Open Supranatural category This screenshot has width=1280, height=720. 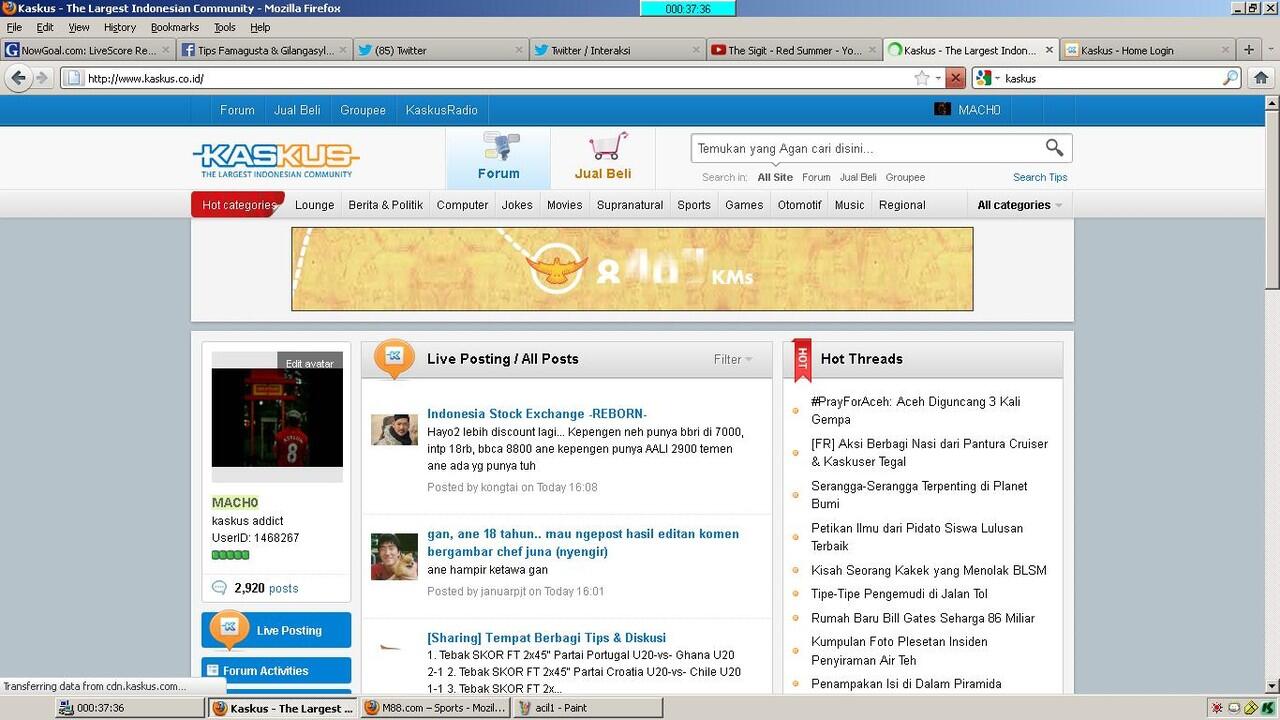pyautogui.click(x=630, y=205)
